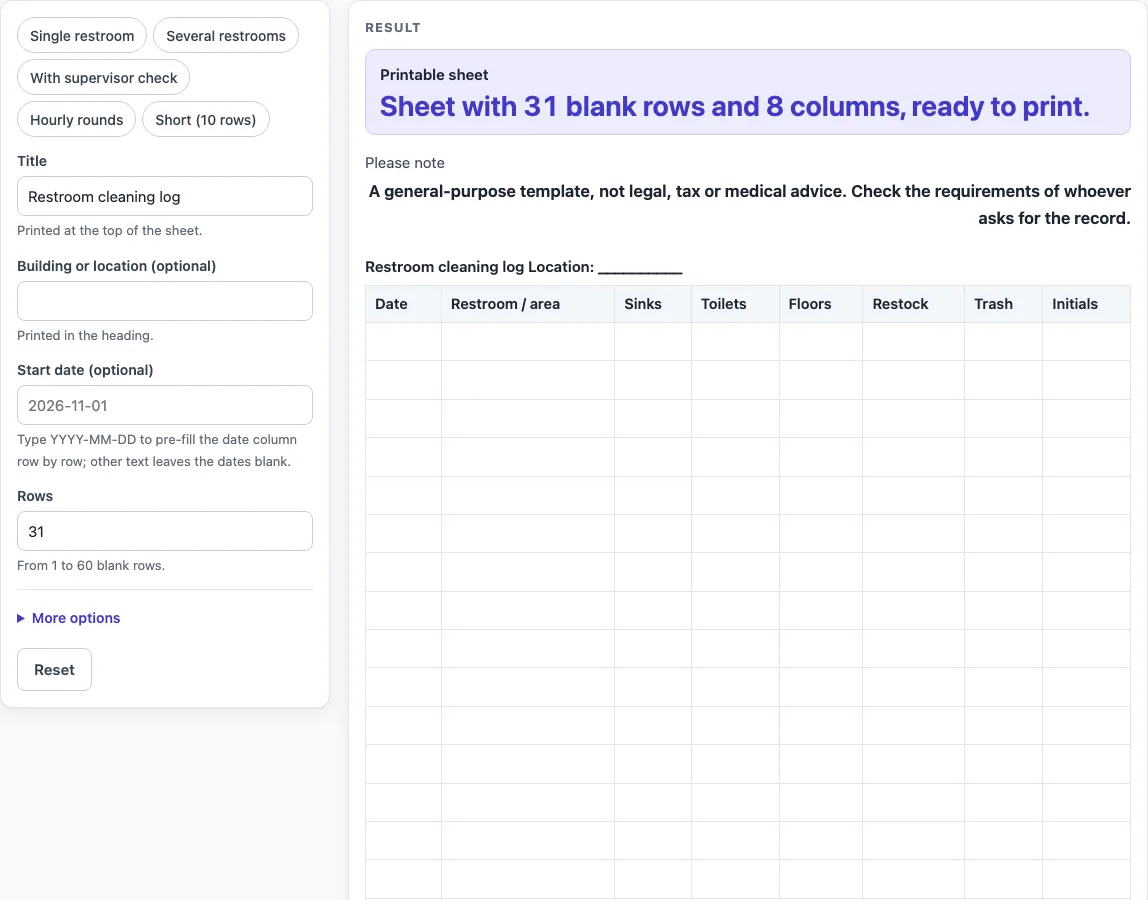Apply the With supervisor check preset
1148x900 pixels.
tap(103, 78)
